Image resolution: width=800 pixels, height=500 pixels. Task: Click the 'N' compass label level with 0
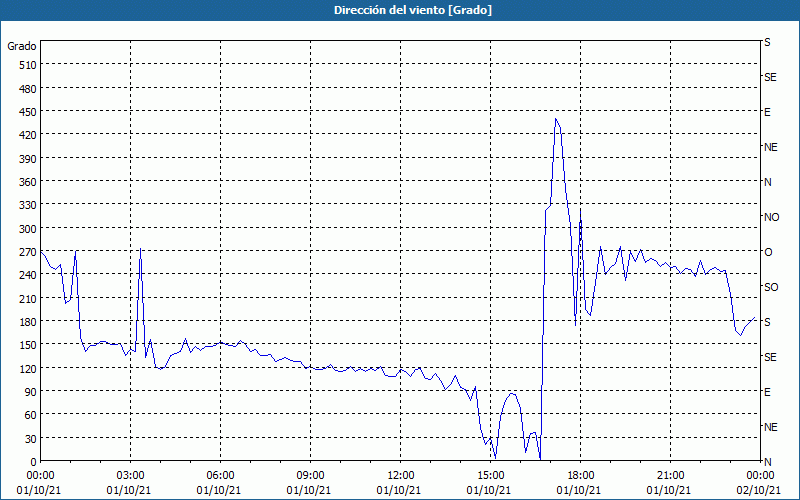coord(767,462)
